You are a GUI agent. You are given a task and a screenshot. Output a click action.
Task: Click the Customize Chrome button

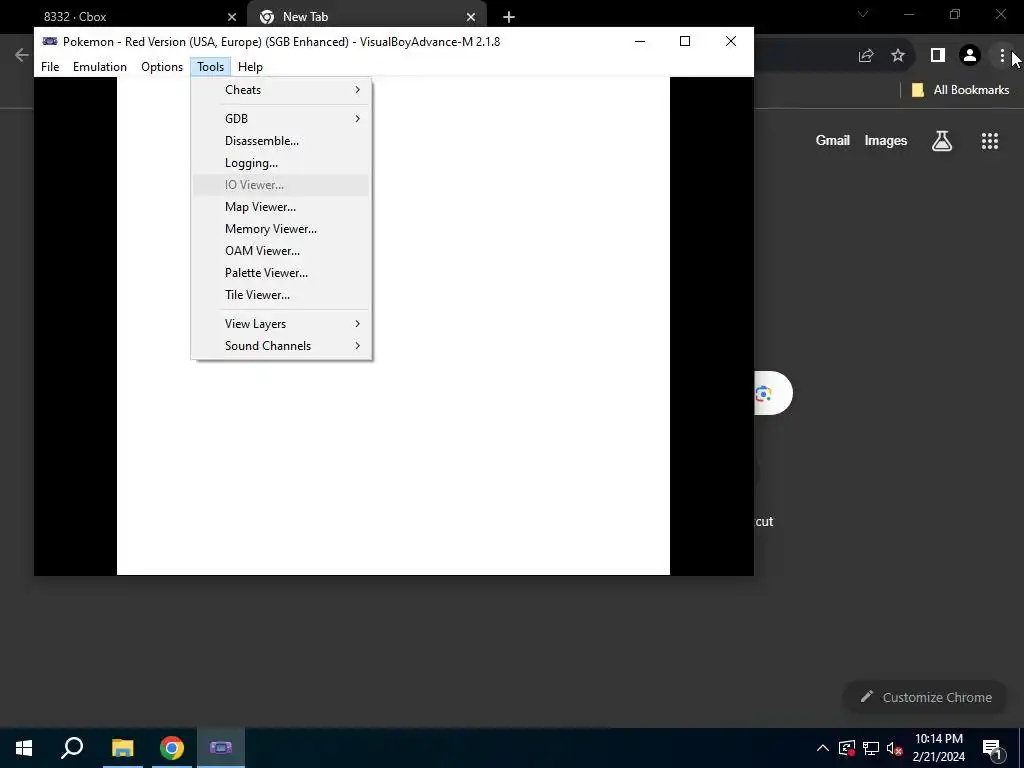click(926, 697)
